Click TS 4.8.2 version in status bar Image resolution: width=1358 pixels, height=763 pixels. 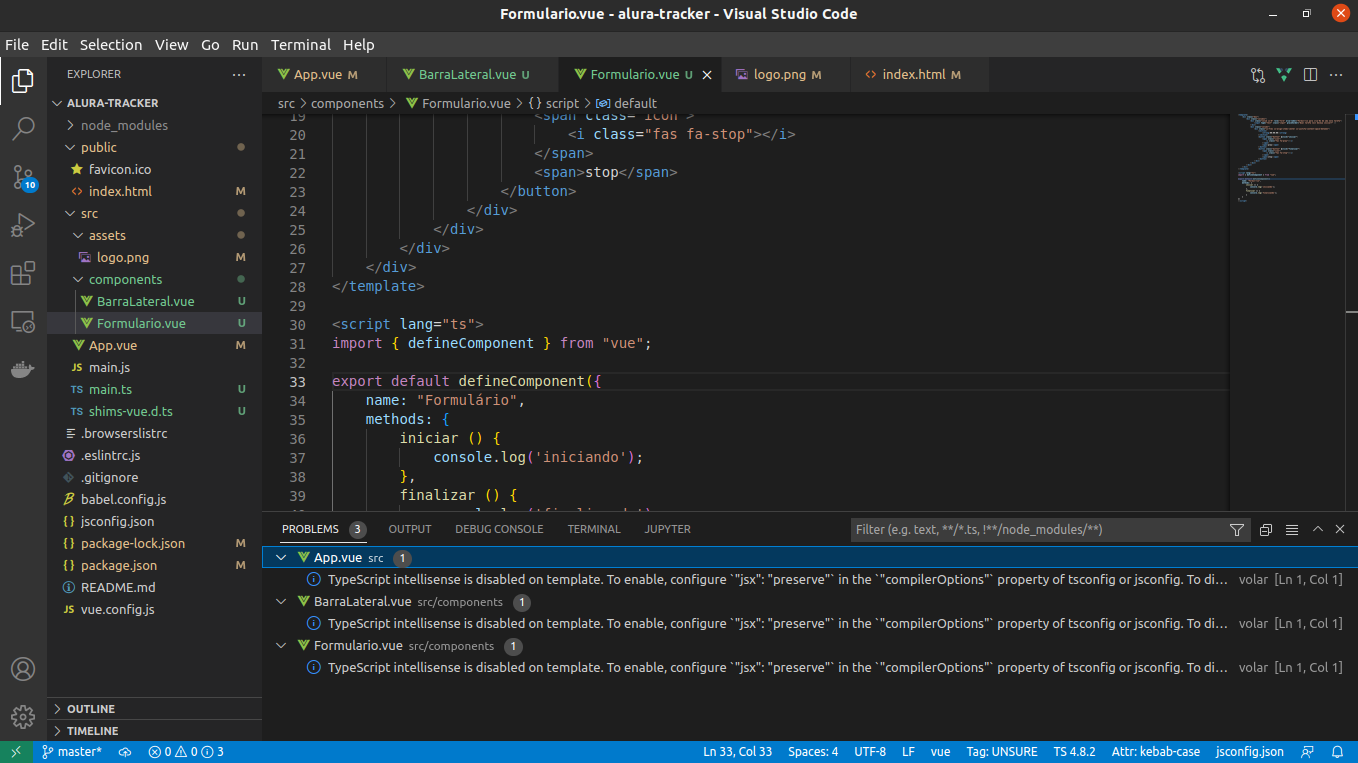pos(1074,752)
